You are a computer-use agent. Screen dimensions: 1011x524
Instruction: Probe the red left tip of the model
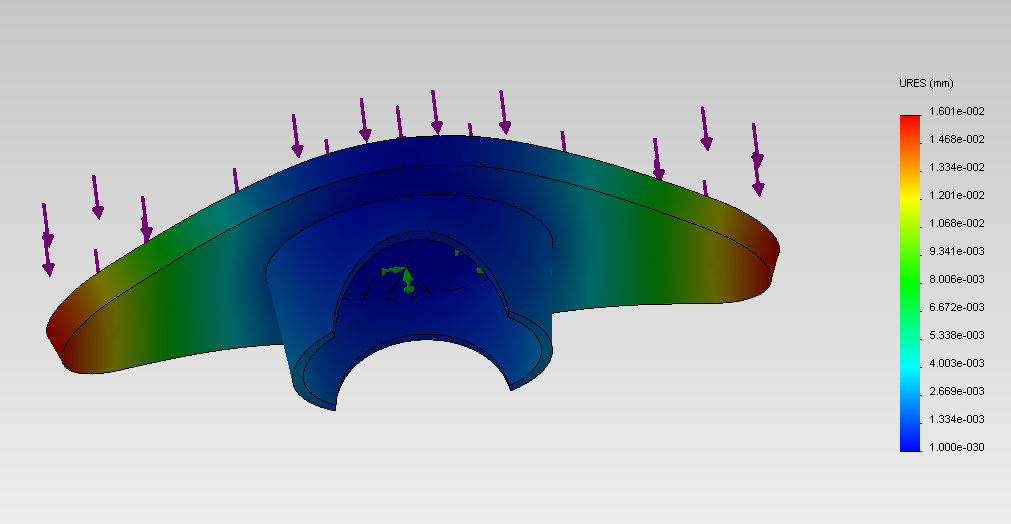(x=58, y=328)
